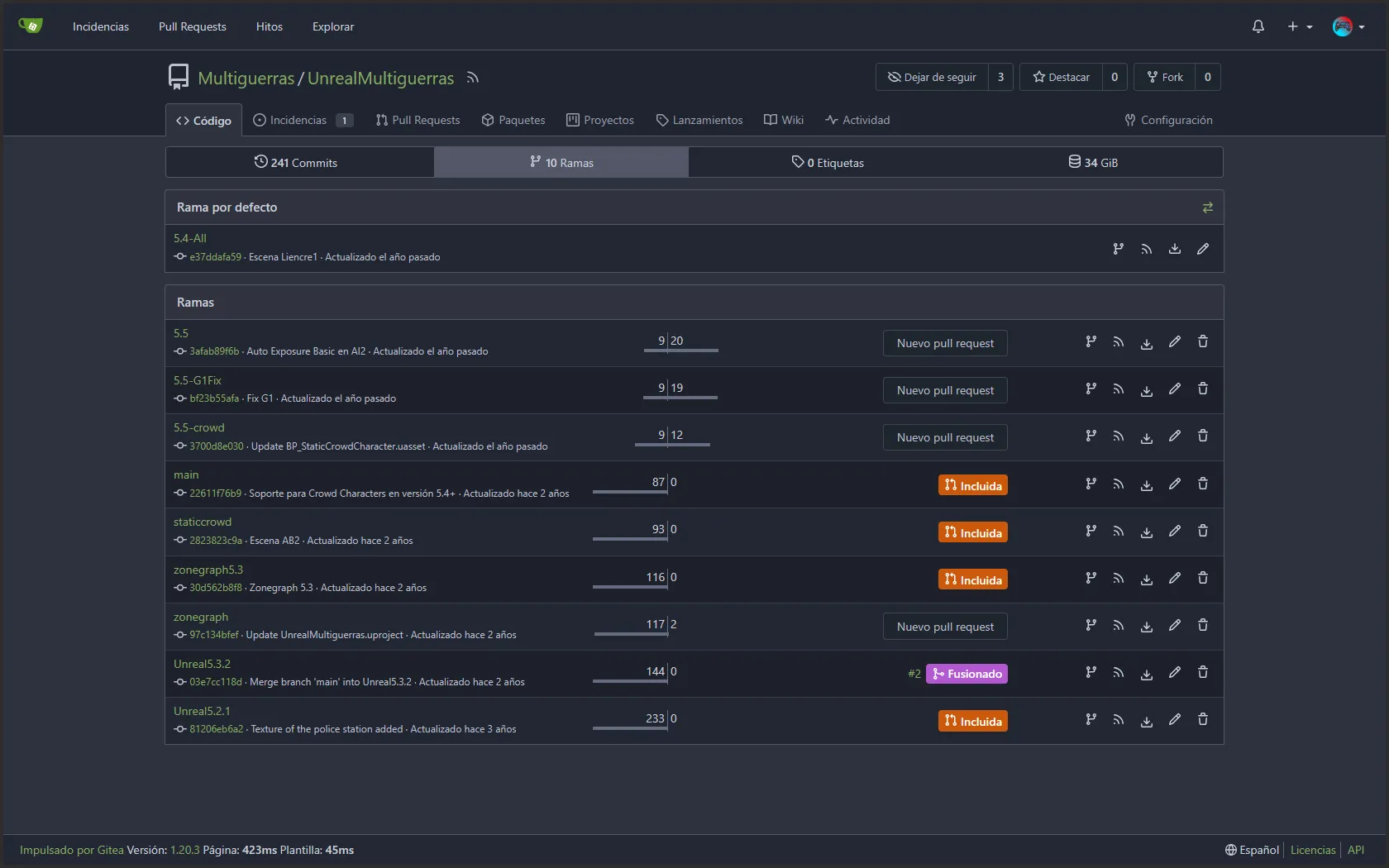
Task: Open merged pull request #2 link
Action: point(914,674)
